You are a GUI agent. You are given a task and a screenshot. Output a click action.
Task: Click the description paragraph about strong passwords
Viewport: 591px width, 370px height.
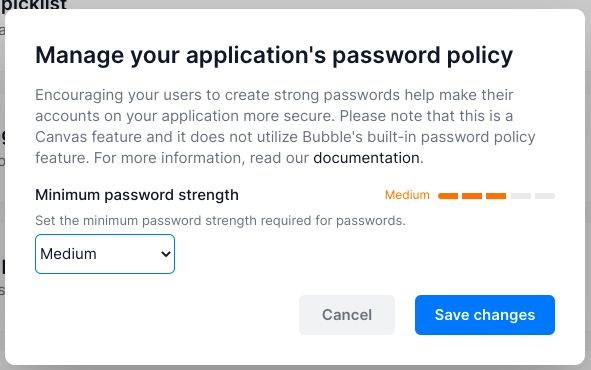[285, 126]
